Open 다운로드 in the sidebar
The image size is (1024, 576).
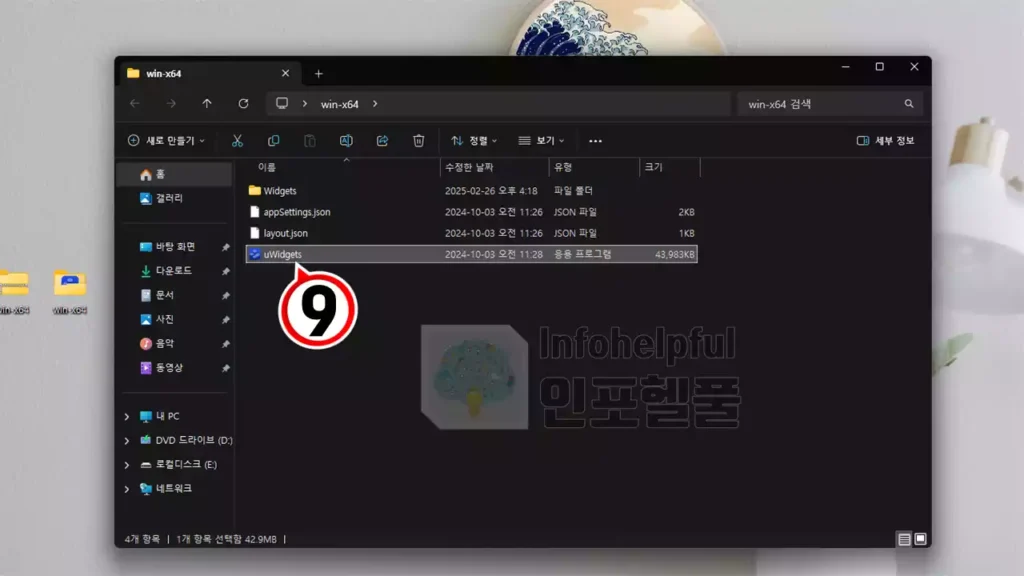[x=175, y=270]
